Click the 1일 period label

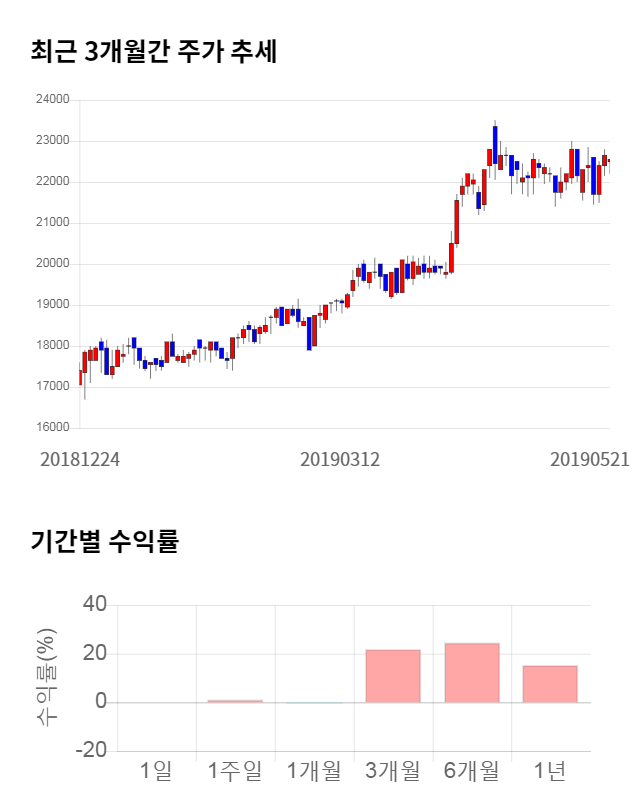point(156,771)
